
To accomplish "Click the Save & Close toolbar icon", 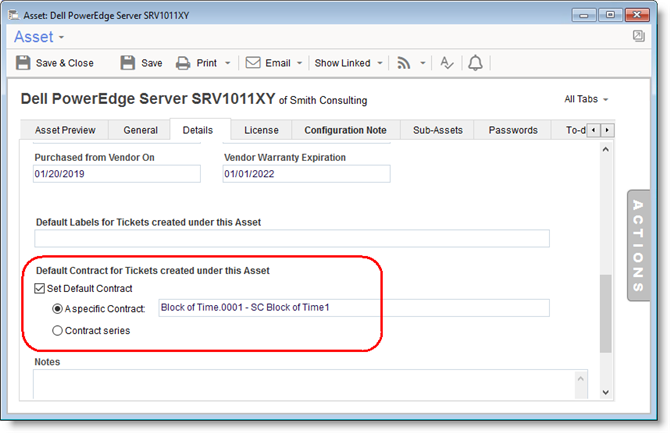I will (x=23, y=62).
